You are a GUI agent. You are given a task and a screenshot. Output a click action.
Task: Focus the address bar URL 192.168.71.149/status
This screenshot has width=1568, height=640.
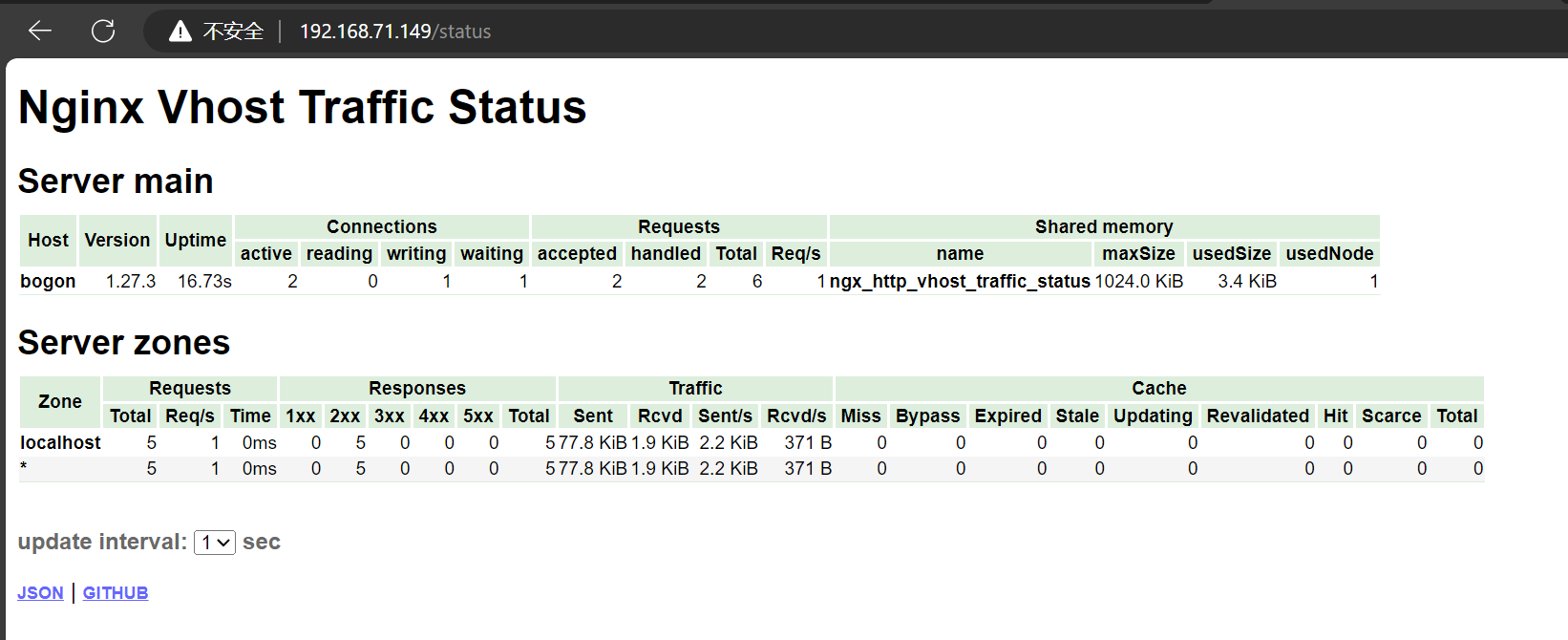tap(395, 32)
